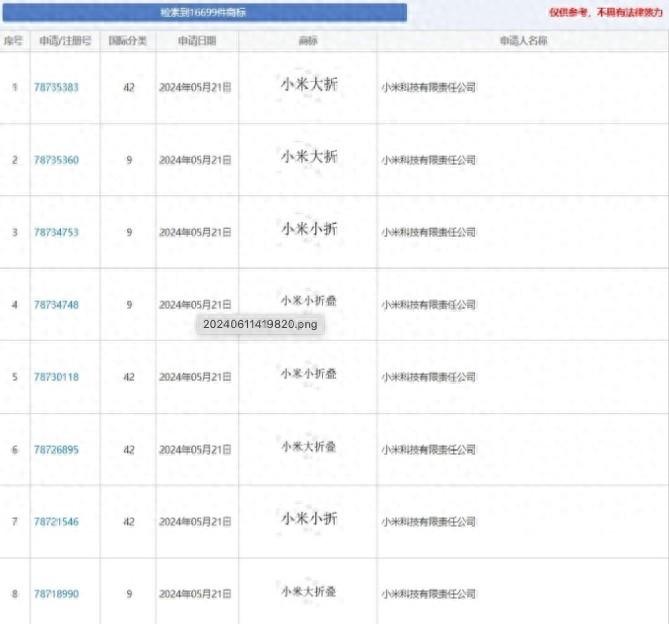Click the date 2024年05月21日 in row 1

coord(195,87)
